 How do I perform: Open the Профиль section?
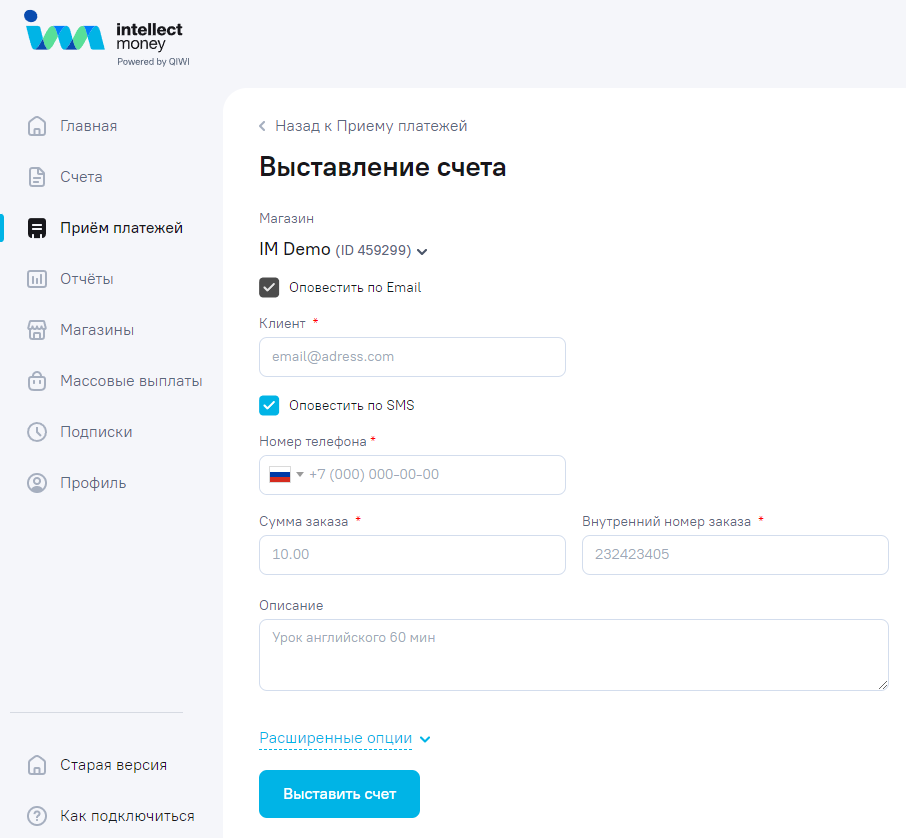[93, 483]
